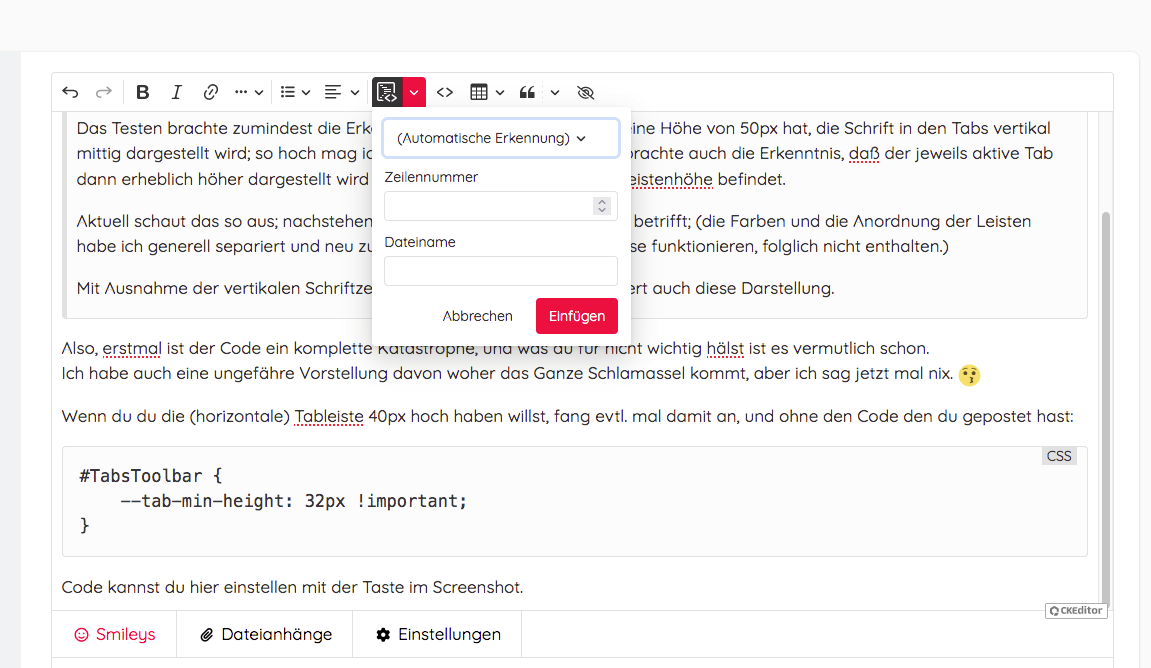Insert inline code with angle brackets icon
Image resolution: width=1151 pixels, height=668 pixels.
[445, 92]
